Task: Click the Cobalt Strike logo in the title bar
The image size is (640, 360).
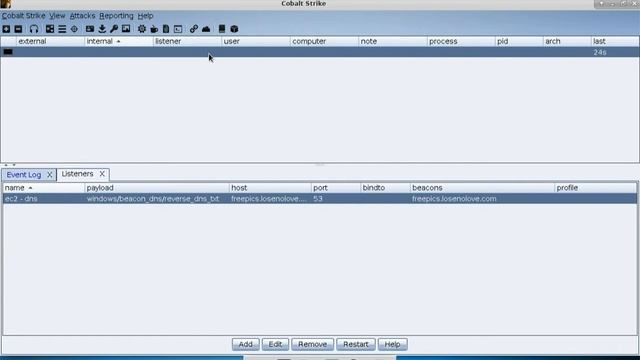Action: (x=5, y=4)
